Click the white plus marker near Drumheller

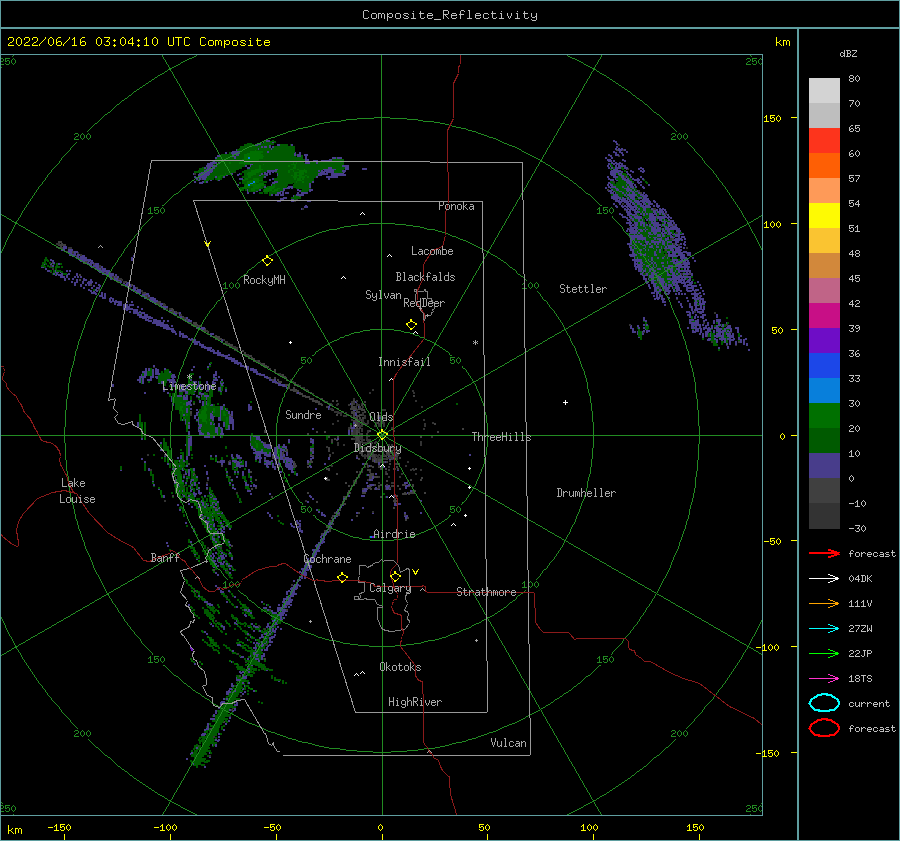click(x=565, y=402)
